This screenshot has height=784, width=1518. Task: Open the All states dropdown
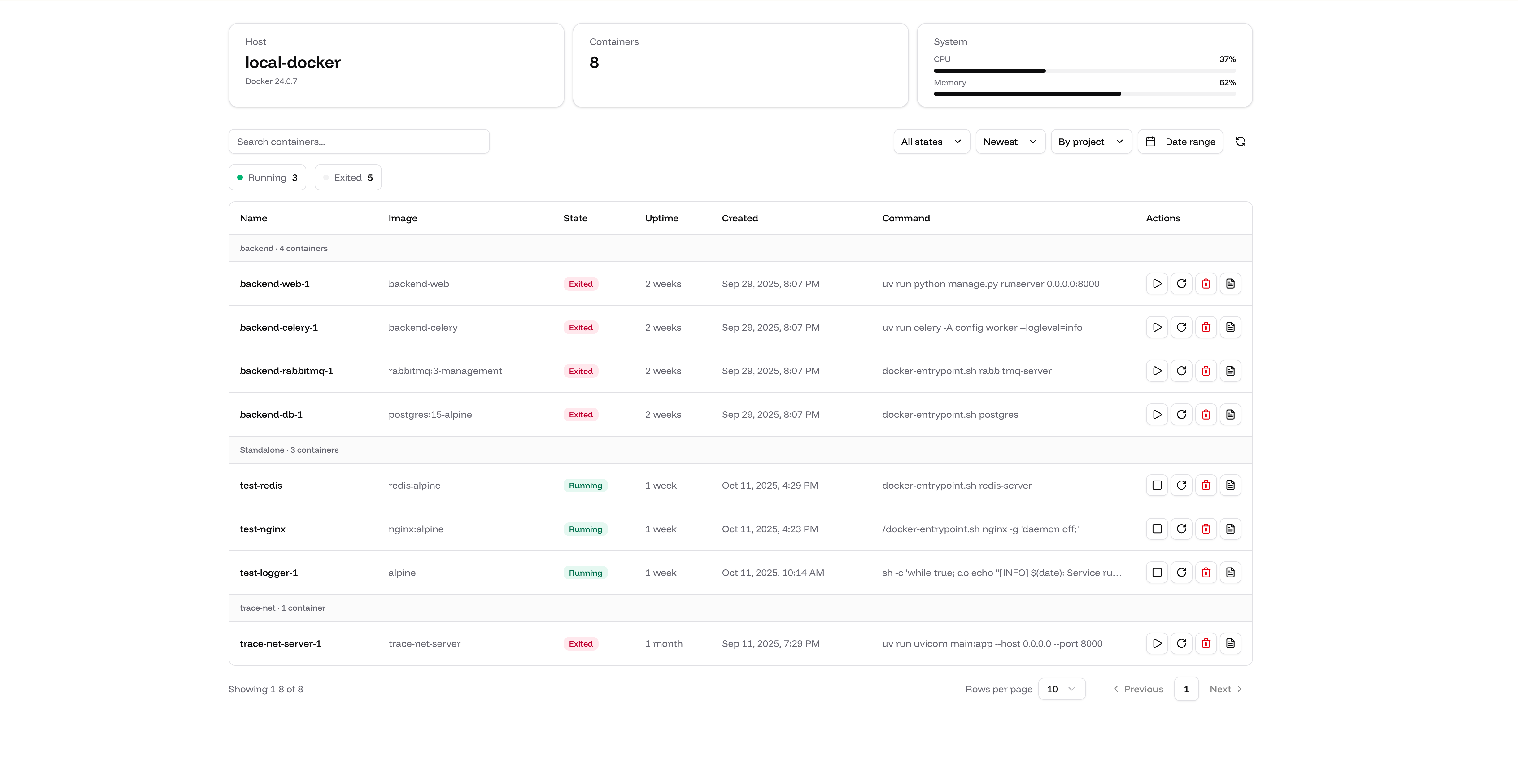931,142
